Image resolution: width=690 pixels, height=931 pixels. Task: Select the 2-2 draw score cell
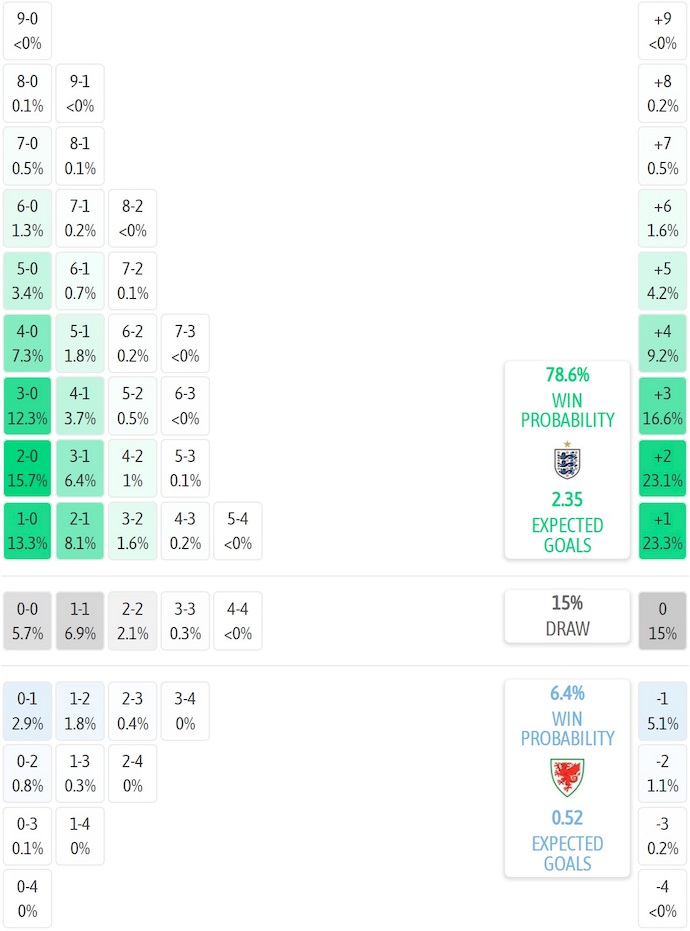coord(132,621)
